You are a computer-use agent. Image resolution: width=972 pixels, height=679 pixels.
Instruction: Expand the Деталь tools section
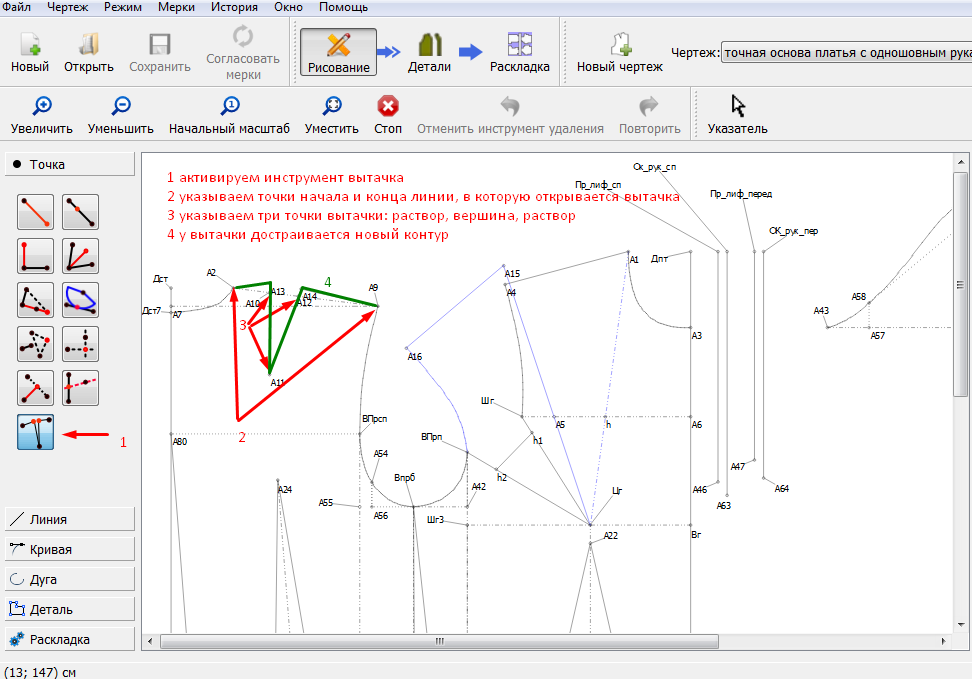tap(70, 609)
